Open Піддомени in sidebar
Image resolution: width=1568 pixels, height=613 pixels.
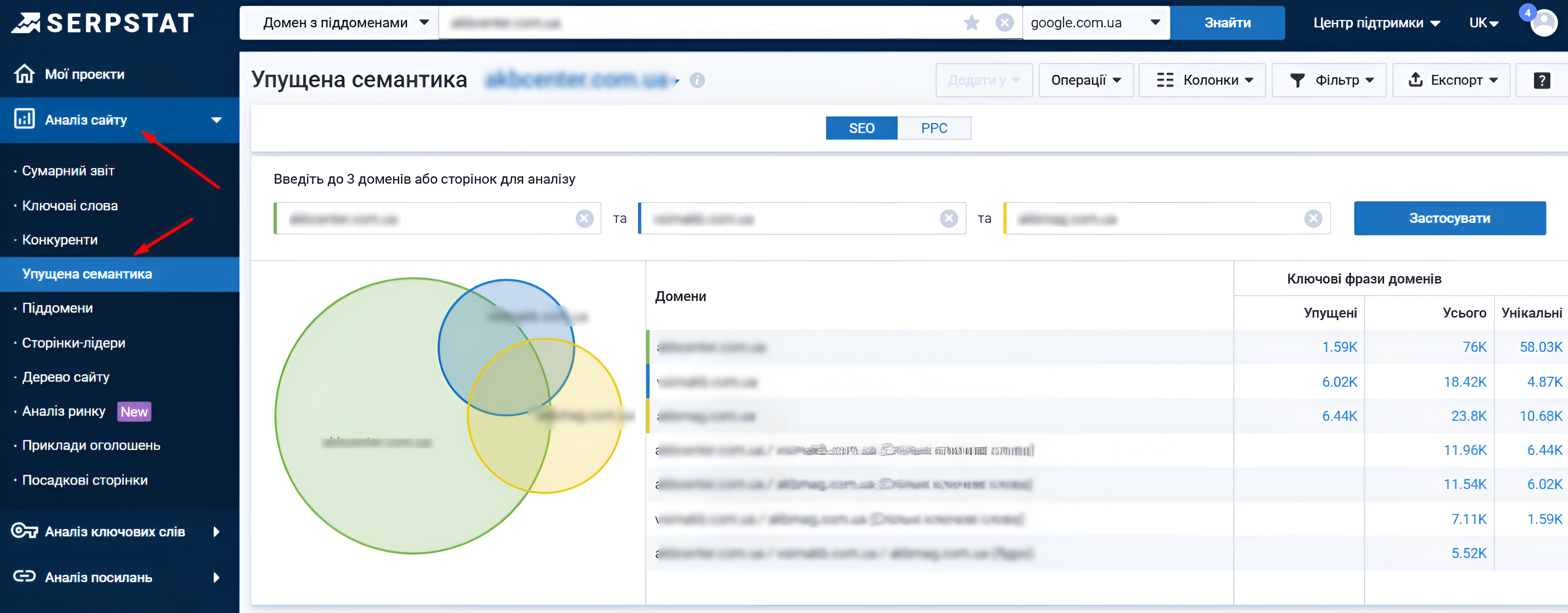[57, 307]
